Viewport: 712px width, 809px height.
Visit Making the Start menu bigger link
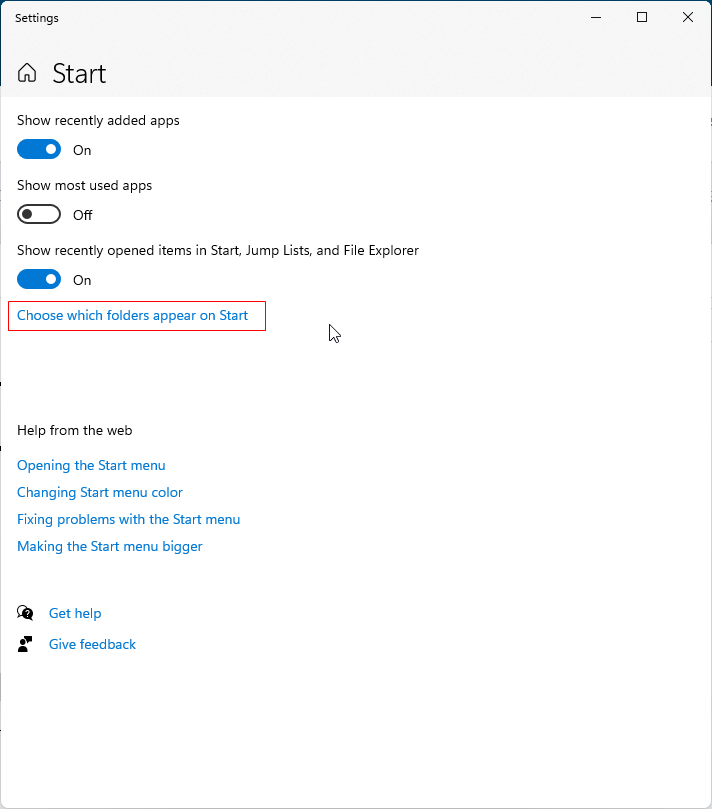pyautogui.click(x=109, y=546)
